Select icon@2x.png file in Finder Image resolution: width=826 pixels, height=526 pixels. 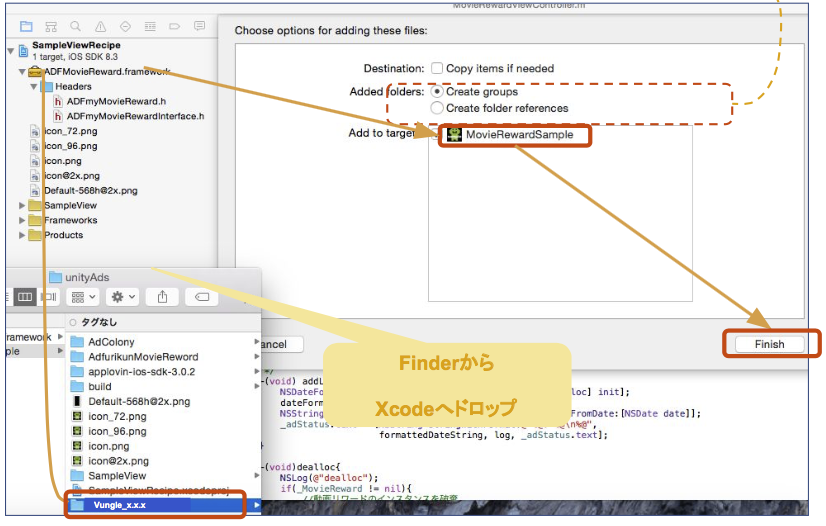(x=118, y=461)
